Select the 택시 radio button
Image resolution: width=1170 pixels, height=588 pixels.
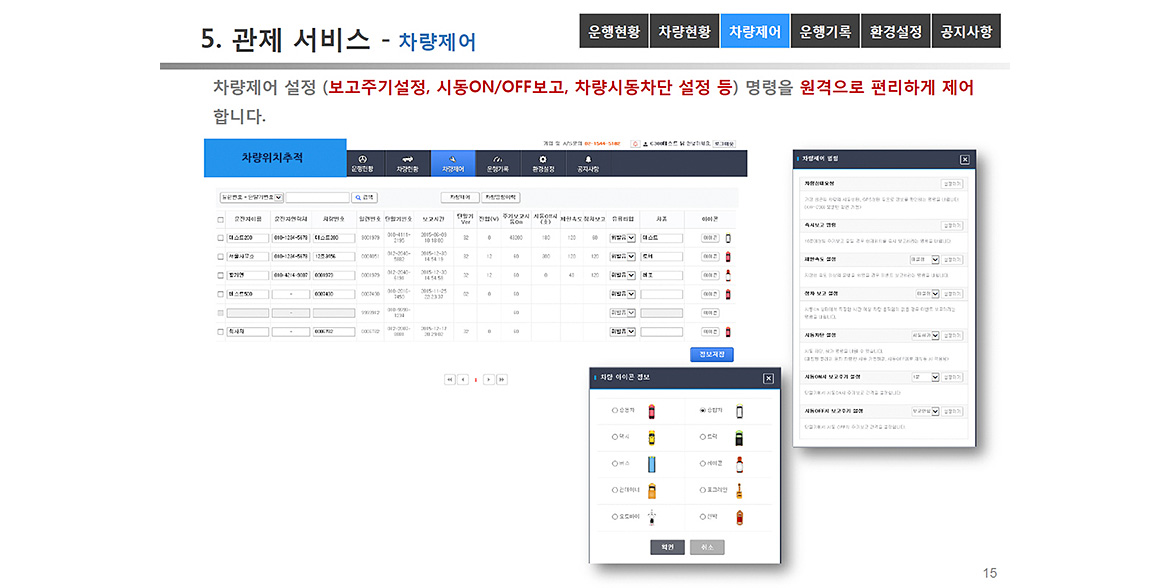pos(614,437)
